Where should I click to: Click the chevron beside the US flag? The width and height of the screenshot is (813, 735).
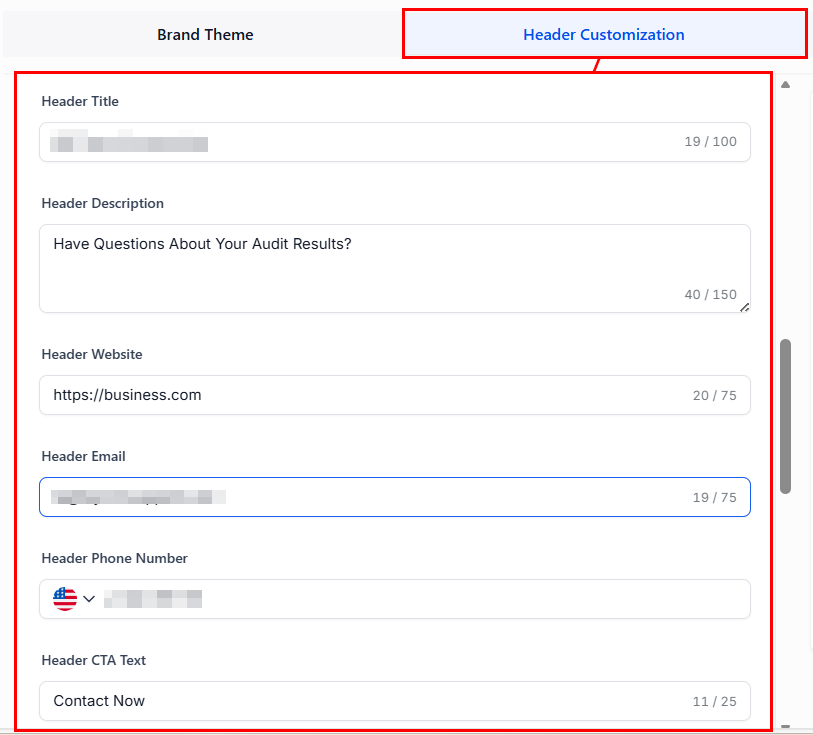coord(89,599)
